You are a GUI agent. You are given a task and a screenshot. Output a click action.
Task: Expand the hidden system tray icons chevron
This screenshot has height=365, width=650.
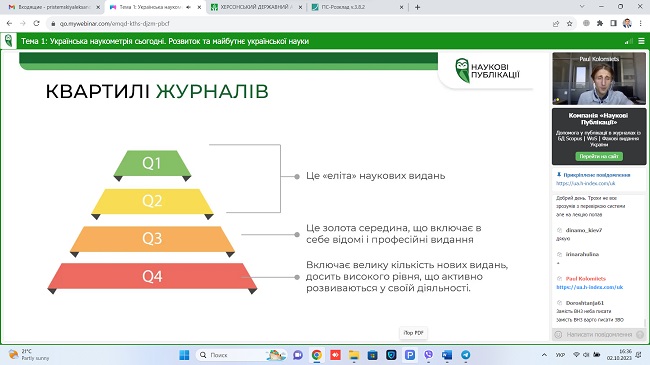544,355
